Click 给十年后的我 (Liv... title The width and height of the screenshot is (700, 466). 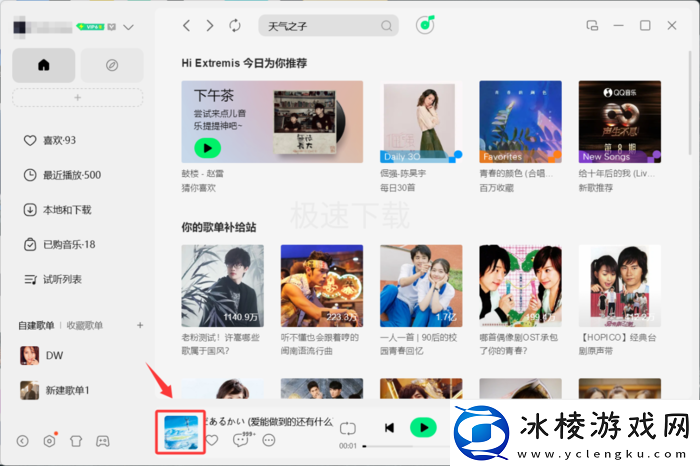pos(617,174)
